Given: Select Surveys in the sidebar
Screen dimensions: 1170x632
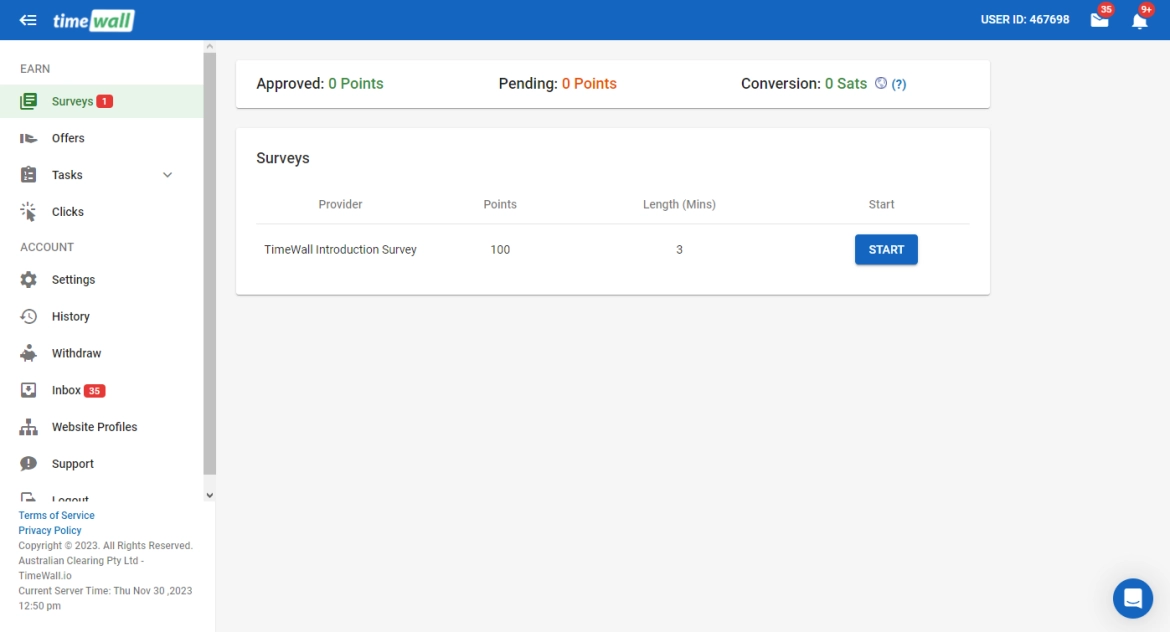Looking at the screenshot, I should click(72, 102).
